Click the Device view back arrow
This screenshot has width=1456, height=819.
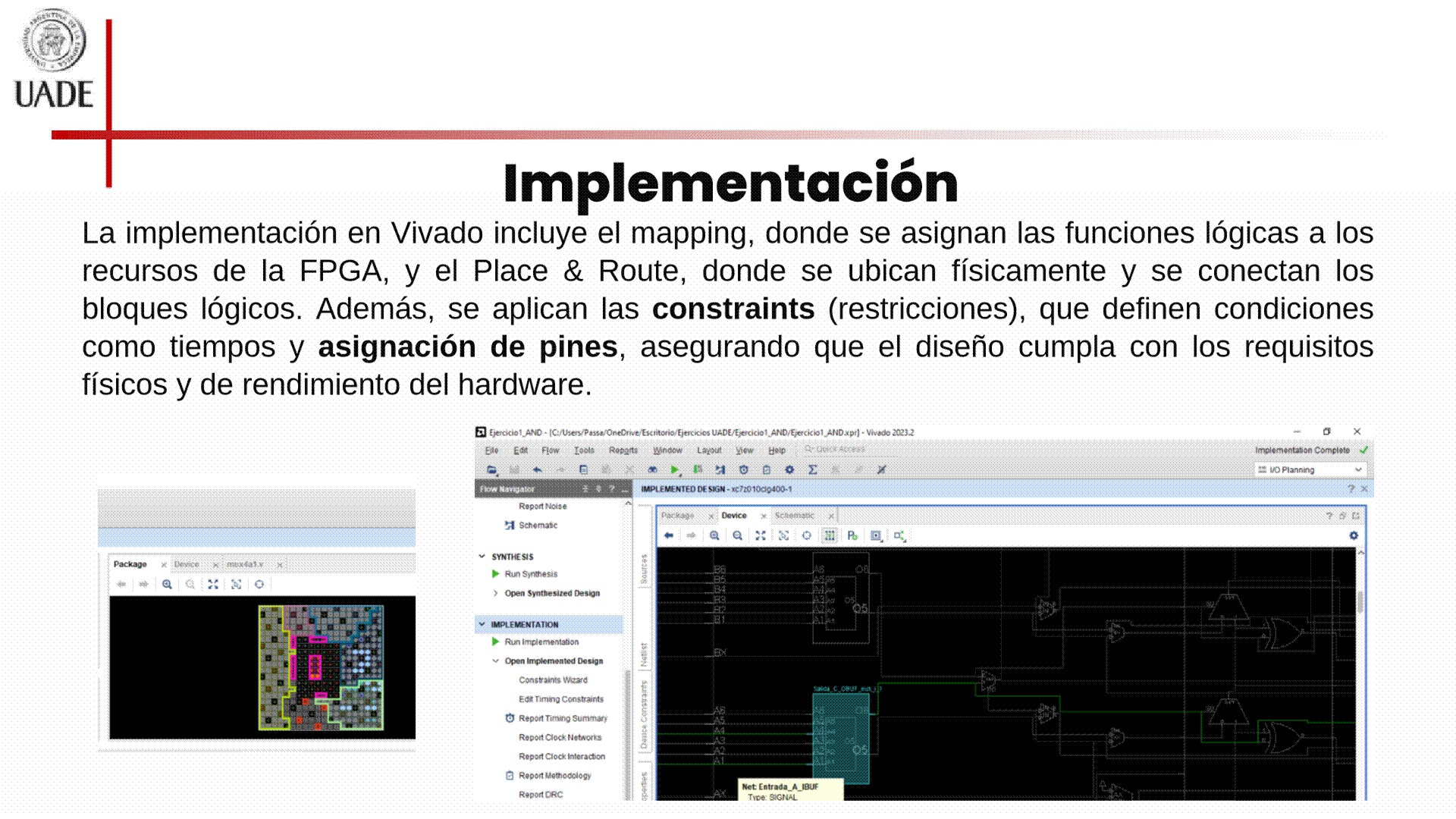pos(668,536)
